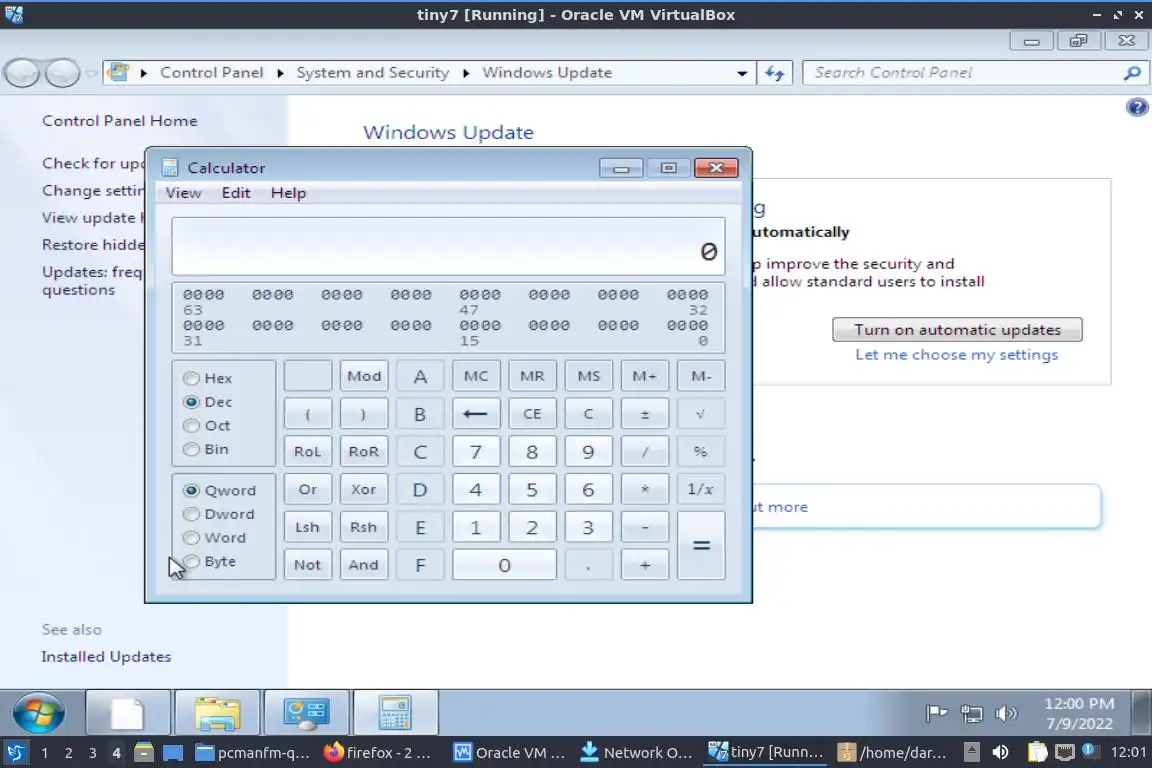Open the firefox host taskbar entry
Viewport: 1152px width, 768px height.
point(378,753)
